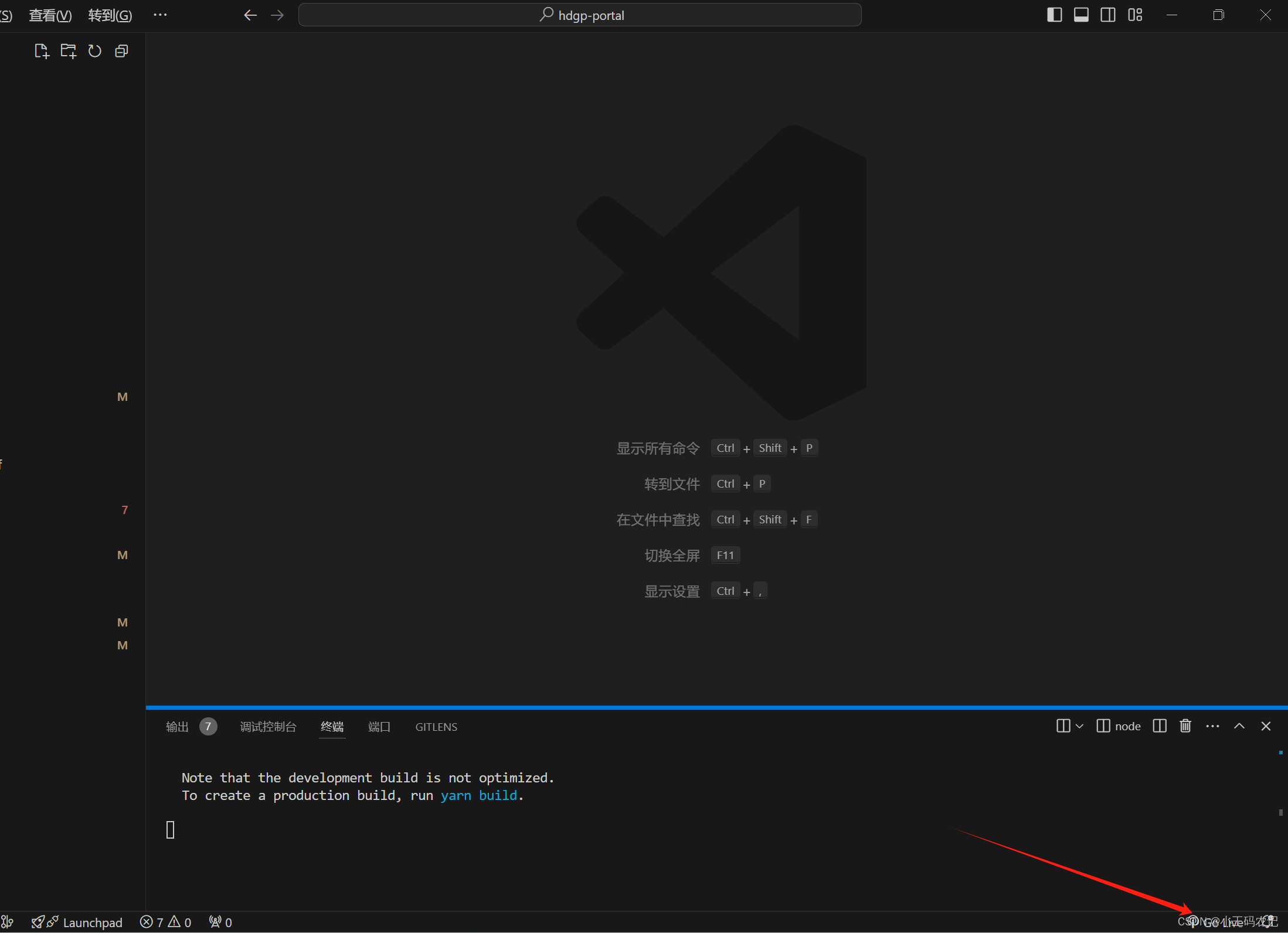The height and width of the screenshot is (933, 1288).
Task: Toggle secondary side bar visibility
Action: [1108, 15]
